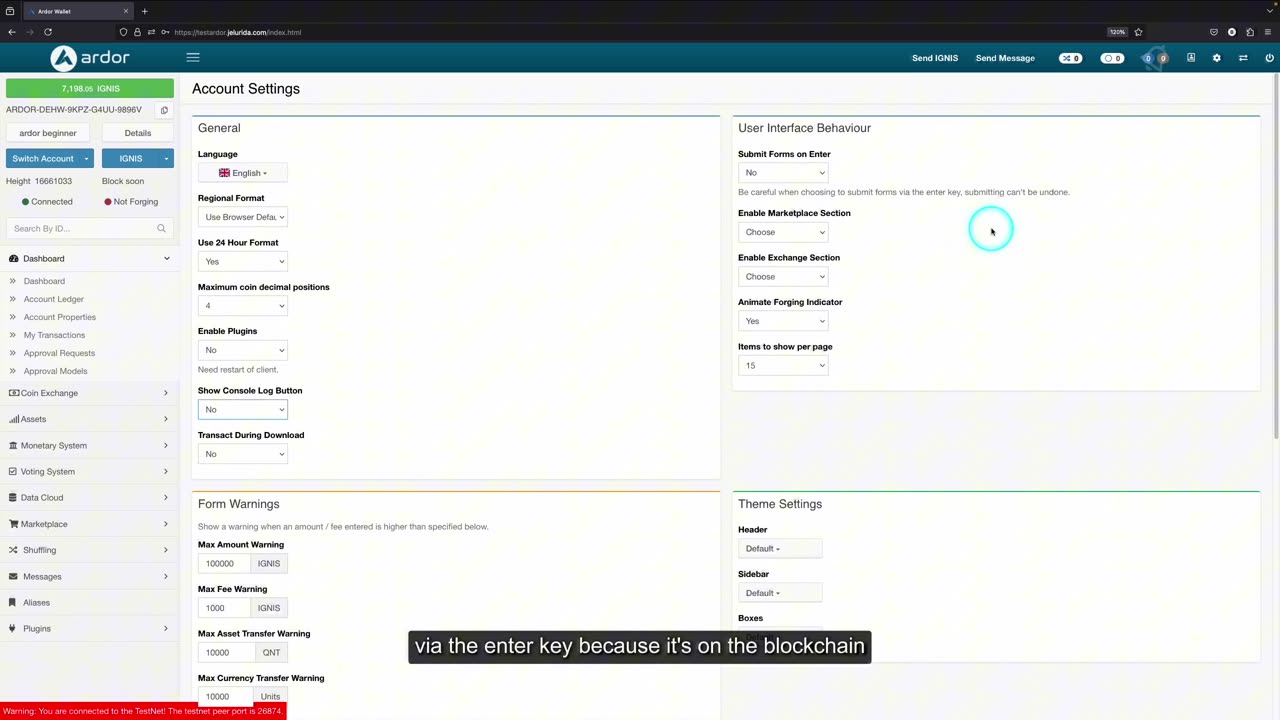Viewport: 1280px width, 720px height.
Task: Open Aliases in sidebar
Action: (36, 603)
